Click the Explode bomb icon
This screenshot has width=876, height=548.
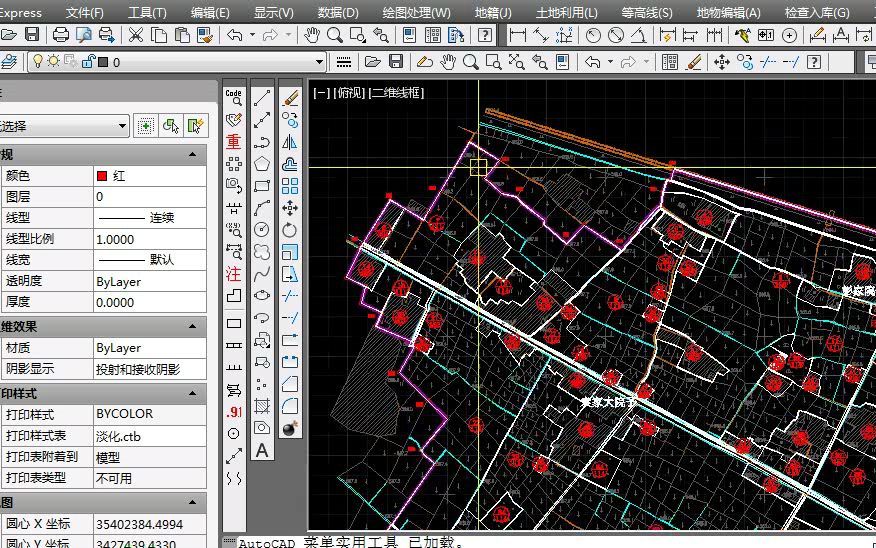click(290, 428)
